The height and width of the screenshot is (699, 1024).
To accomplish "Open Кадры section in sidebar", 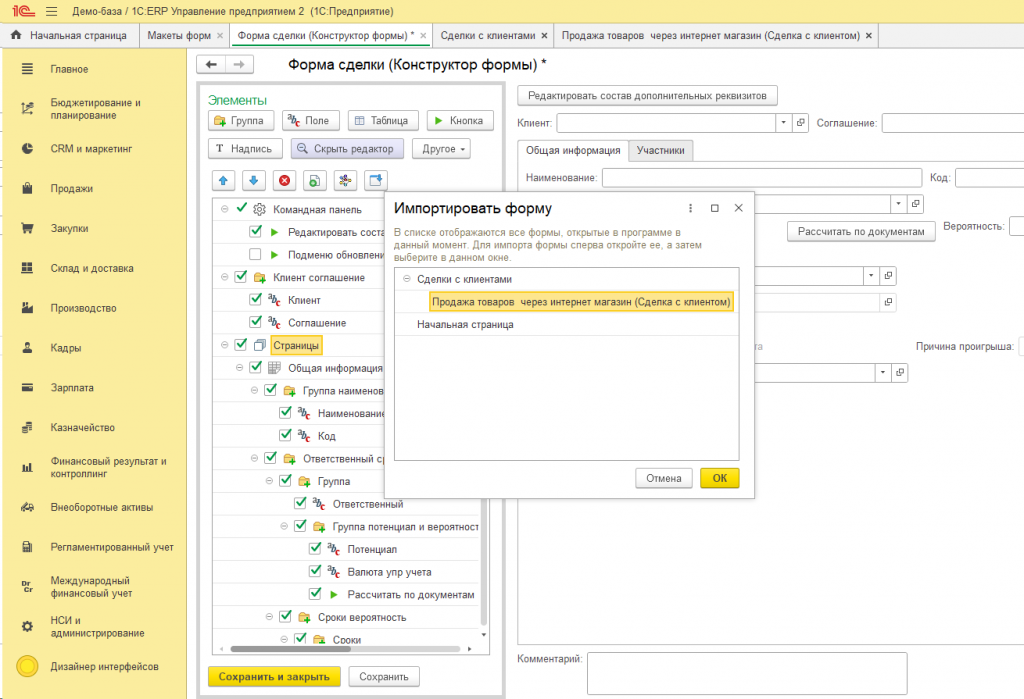I will point(65,348).
